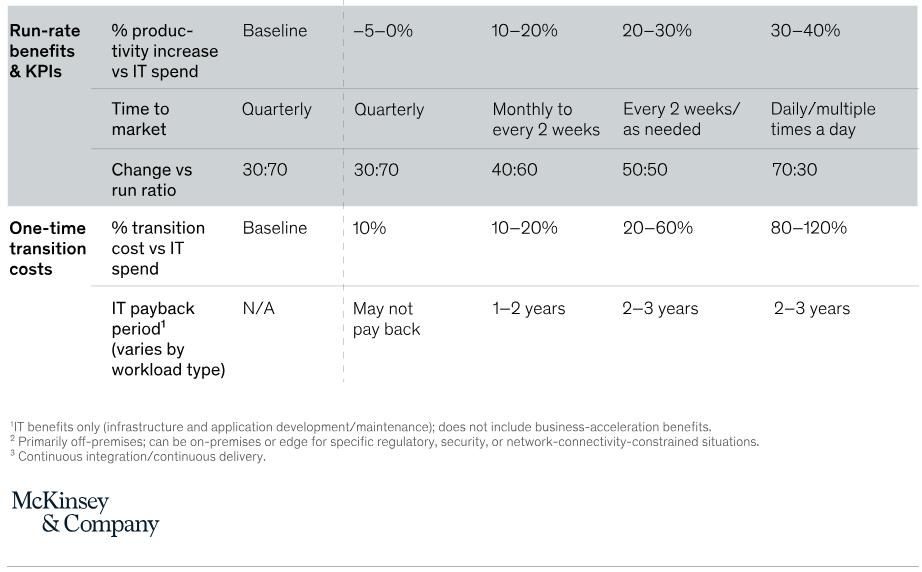
Task: Click the McKinsey & Company logo
Action: (x=85, y=513)
